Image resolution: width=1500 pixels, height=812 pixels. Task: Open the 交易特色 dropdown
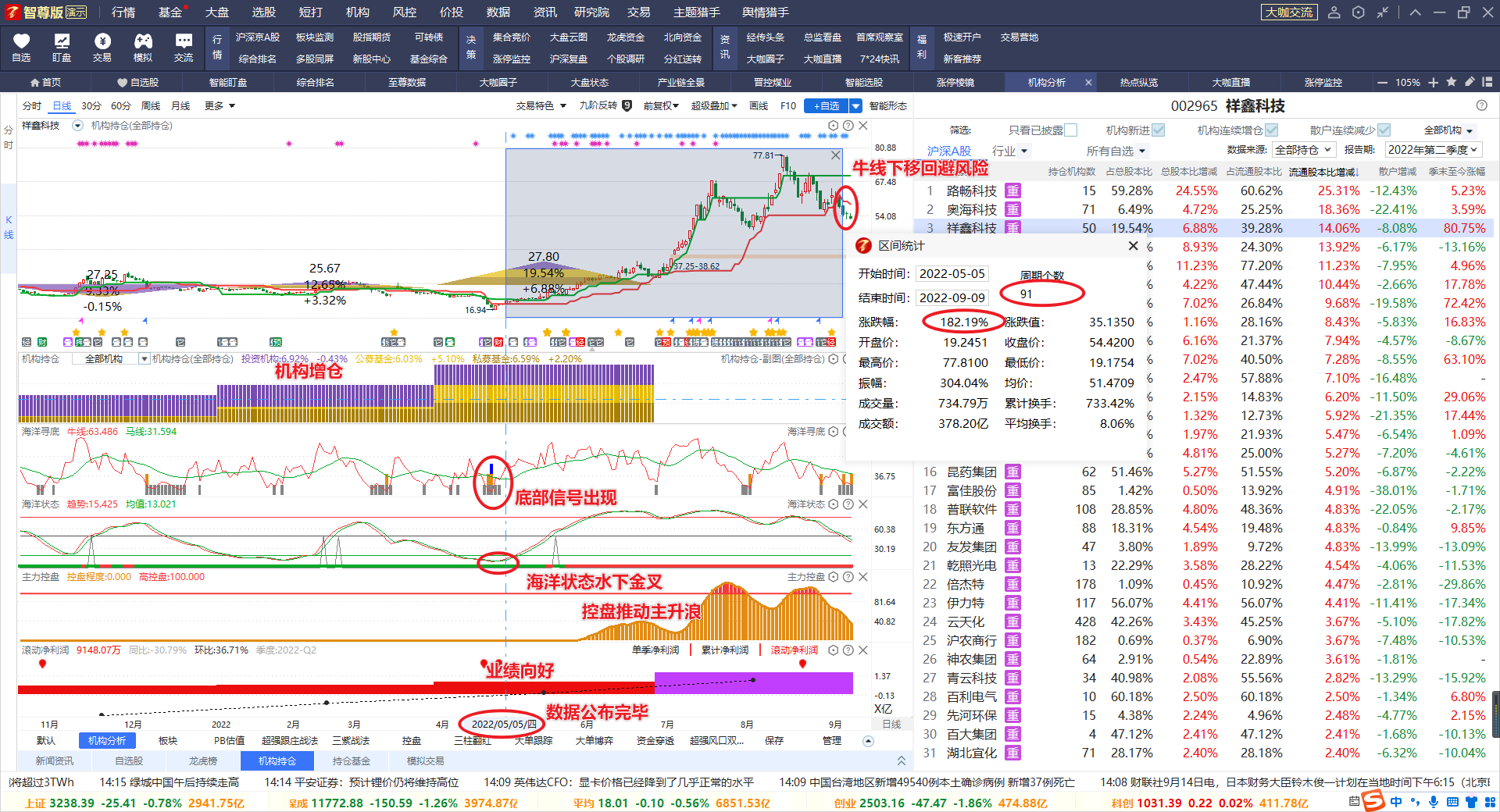(541, 105)
